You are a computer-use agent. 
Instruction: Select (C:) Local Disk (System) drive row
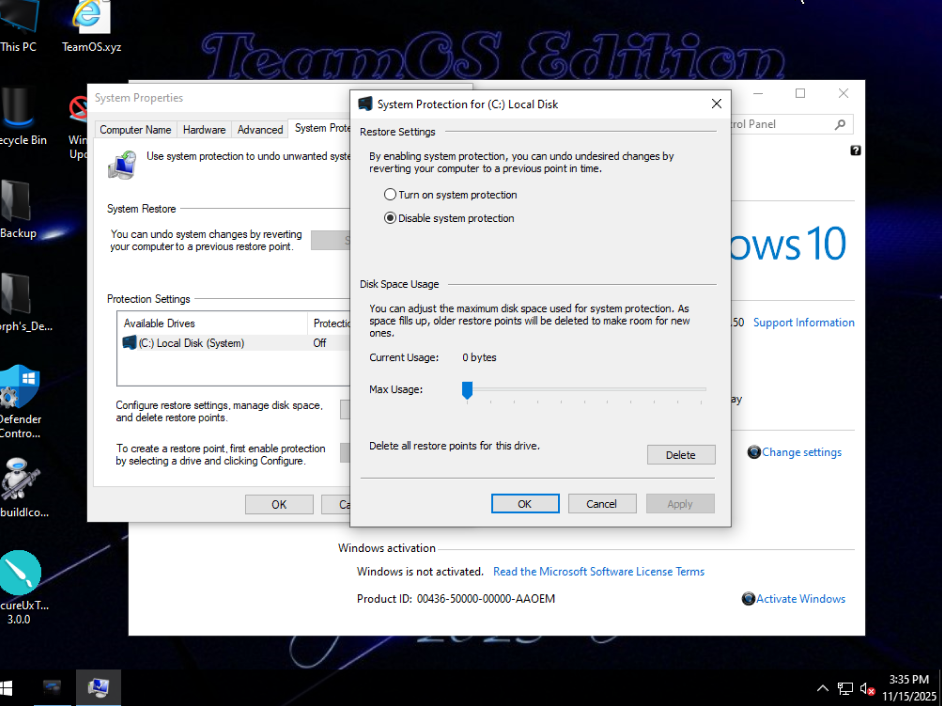point(234,343)
